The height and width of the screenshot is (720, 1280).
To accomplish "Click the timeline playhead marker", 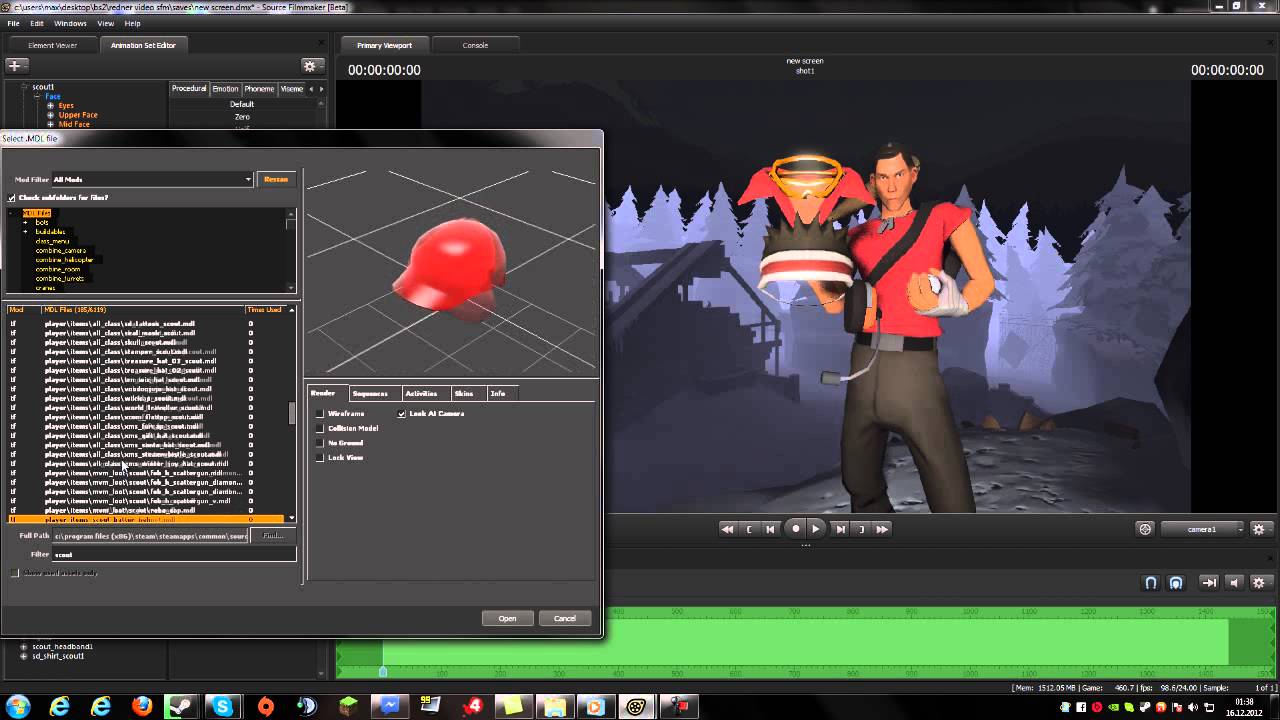I will (x=383, y=672).
